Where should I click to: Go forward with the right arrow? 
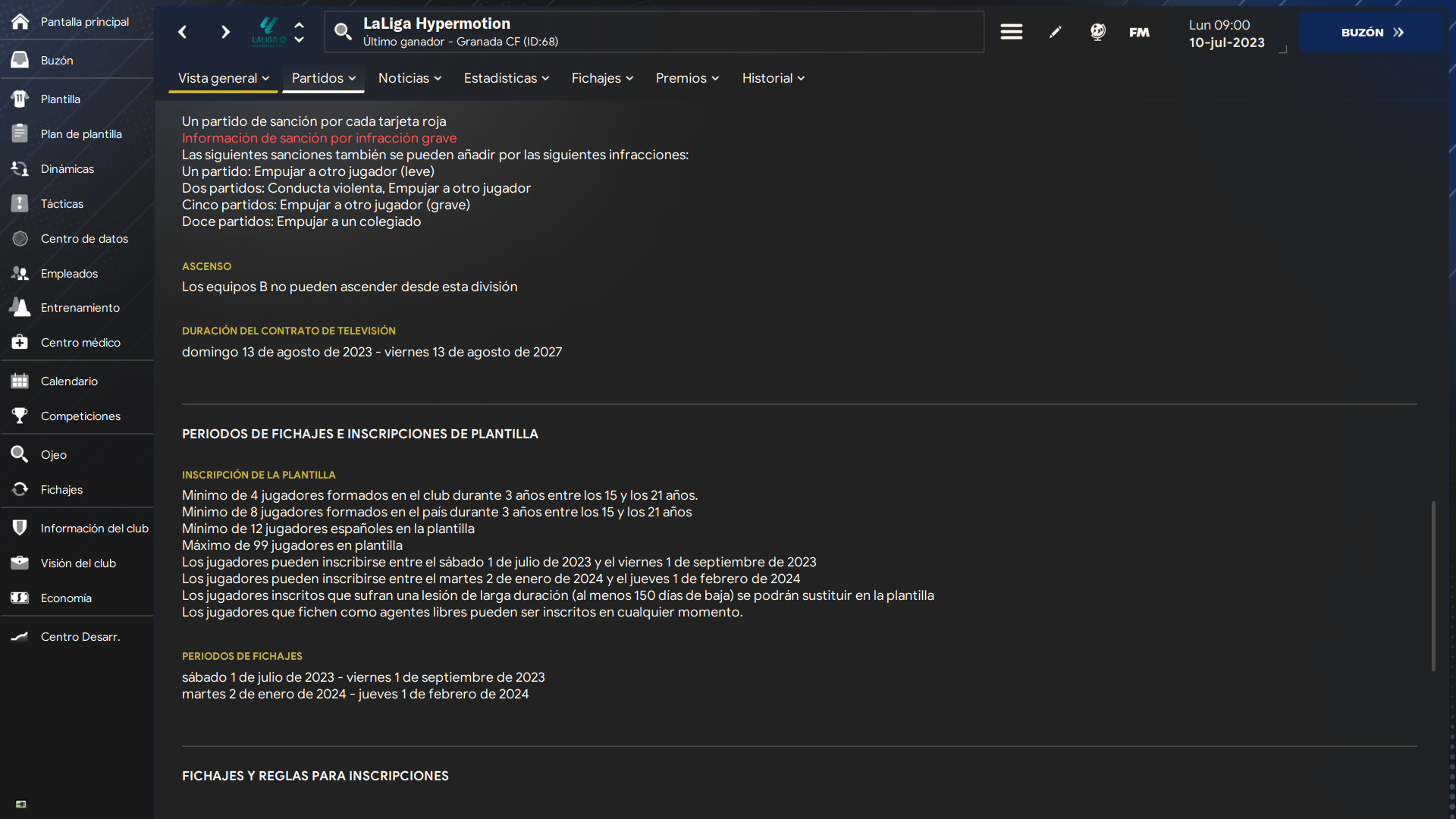click(x=225, y=32)
